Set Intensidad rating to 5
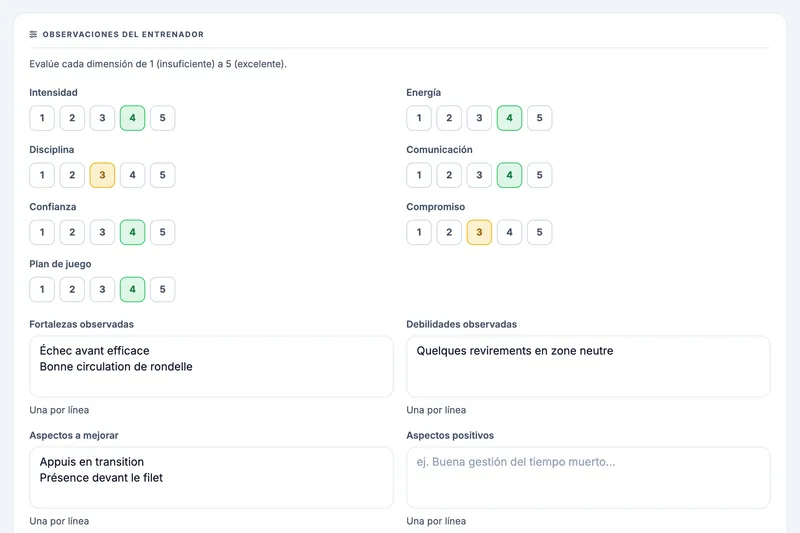Screen dimensions: 800x533 coord(162,118)
